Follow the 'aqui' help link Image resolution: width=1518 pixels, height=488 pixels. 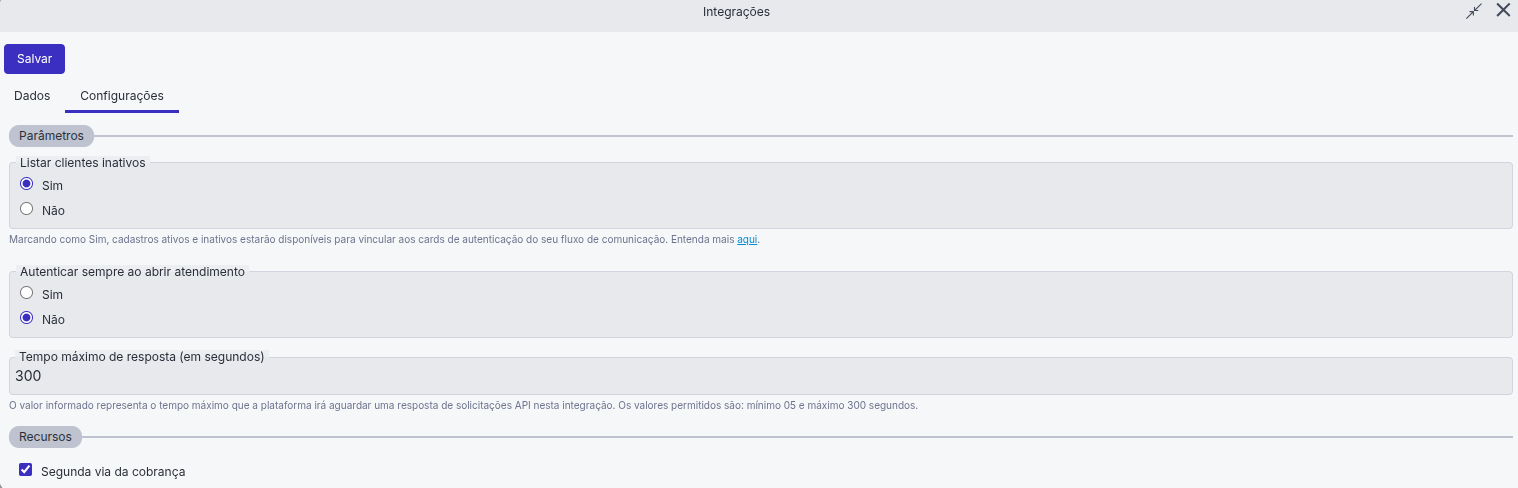pyautogui.click(x=747, y=240)
